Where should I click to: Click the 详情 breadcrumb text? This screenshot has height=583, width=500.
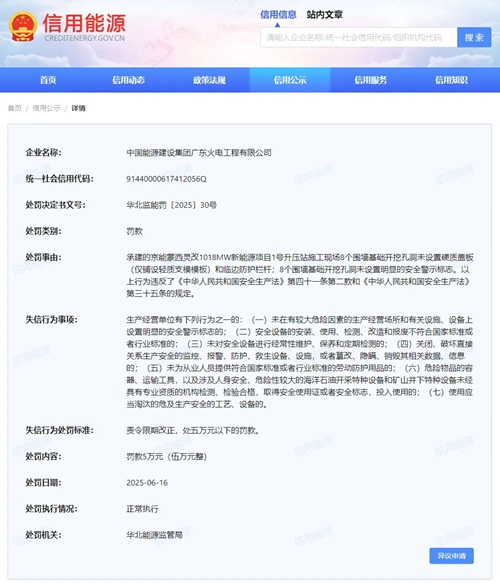78,108
